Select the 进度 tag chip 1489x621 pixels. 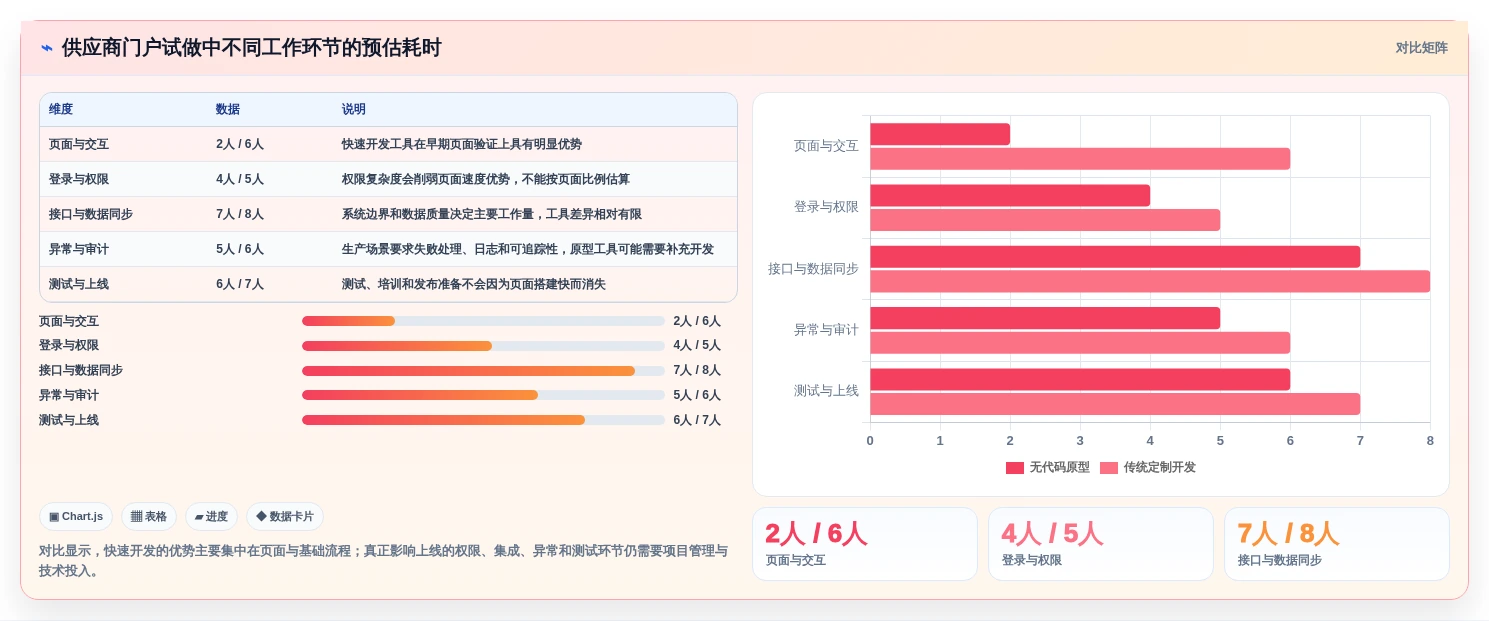click(x=211, y=517)
